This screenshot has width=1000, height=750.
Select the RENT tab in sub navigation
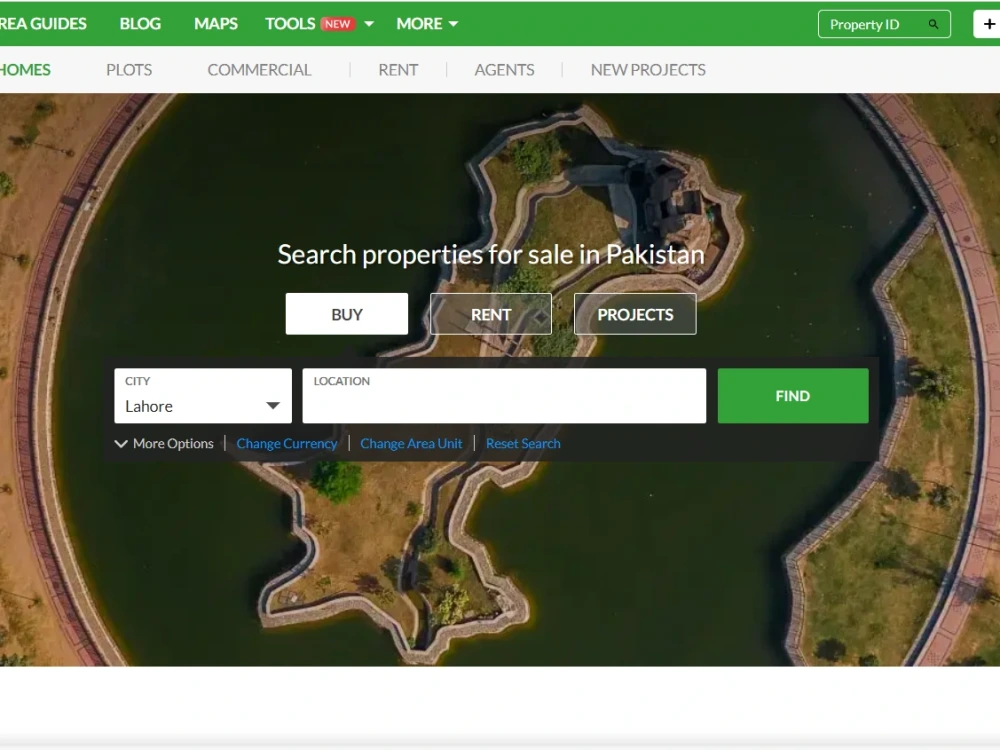point(398,70)
